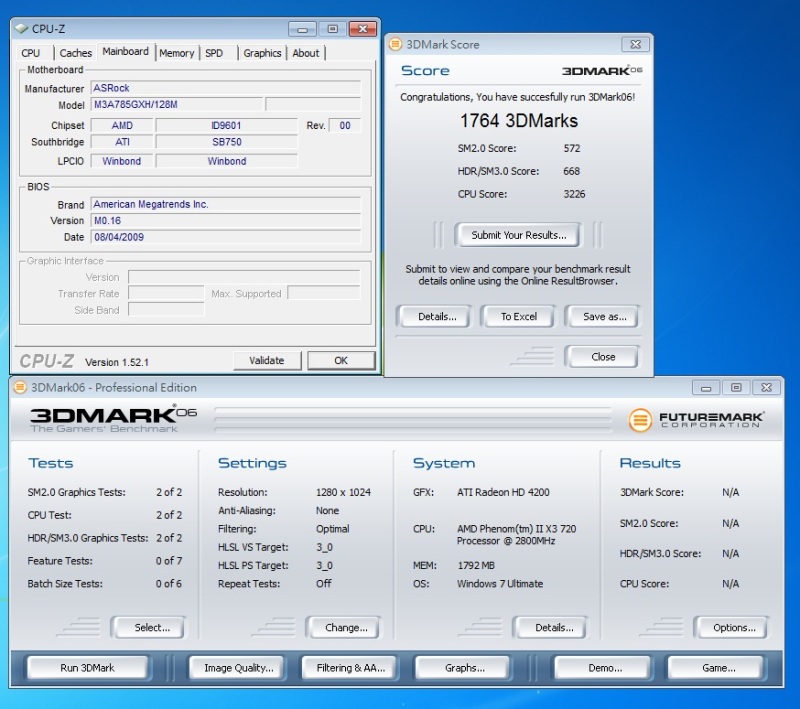This screenshot has height=709, width=800.
Task: Click the 3DMark Score window title icon
Action: [x=395, y=44]
